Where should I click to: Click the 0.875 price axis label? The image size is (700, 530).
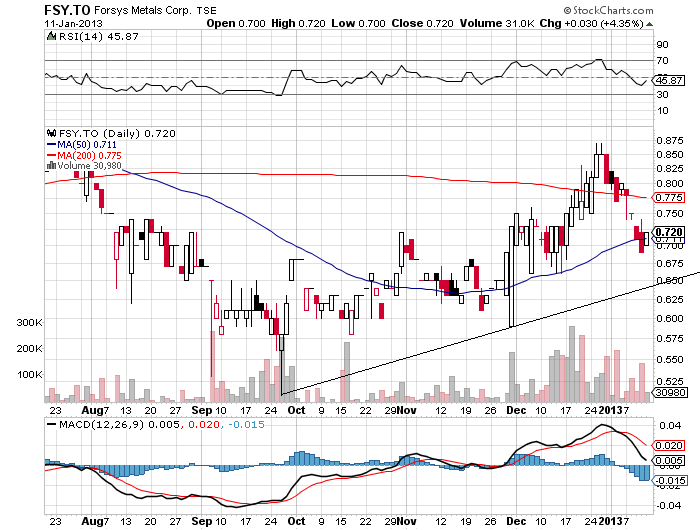click(670, 141)
